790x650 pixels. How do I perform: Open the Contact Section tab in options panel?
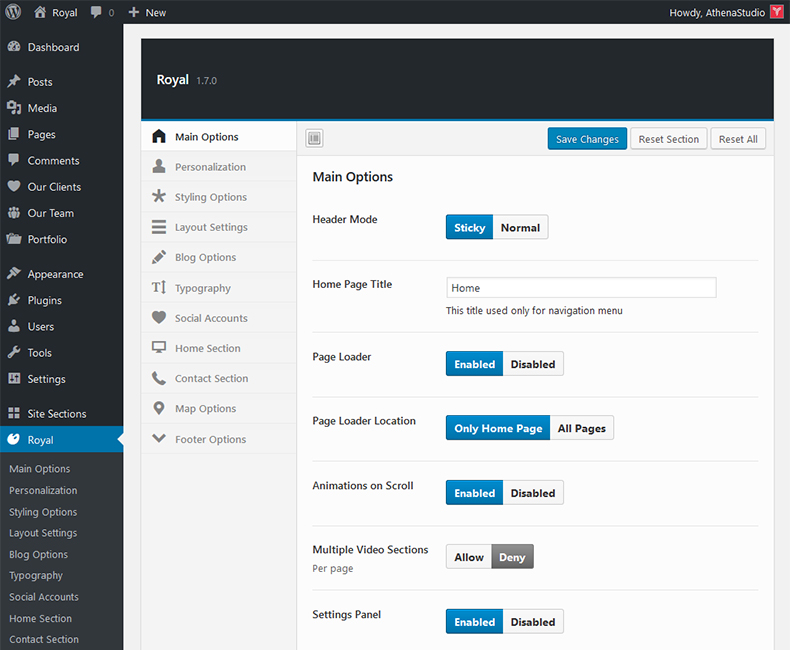point(219,378)
